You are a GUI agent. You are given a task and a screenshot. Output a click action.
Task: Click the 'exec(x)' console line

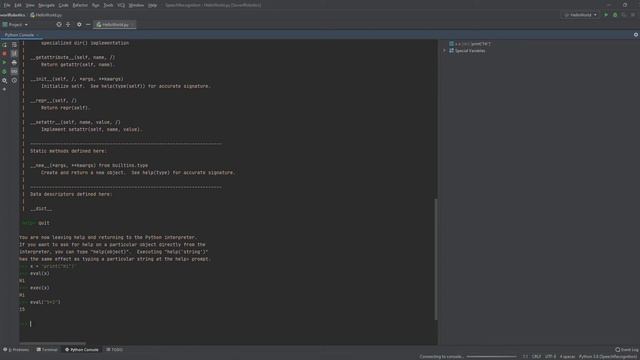(x=40, y=288)
